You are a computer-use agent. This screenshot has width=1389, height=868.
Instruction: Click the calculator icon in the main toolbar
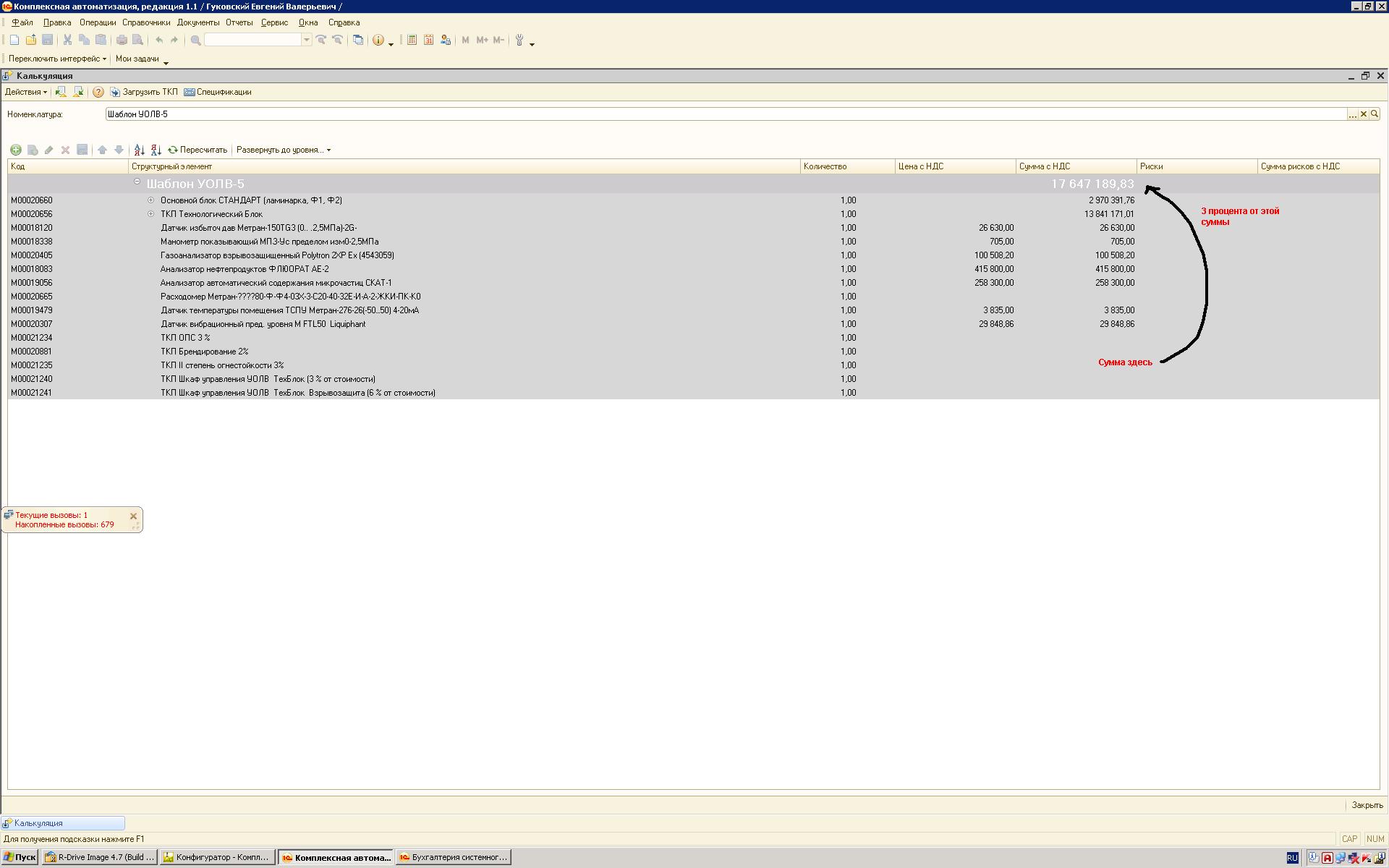[x=412, y=41]
